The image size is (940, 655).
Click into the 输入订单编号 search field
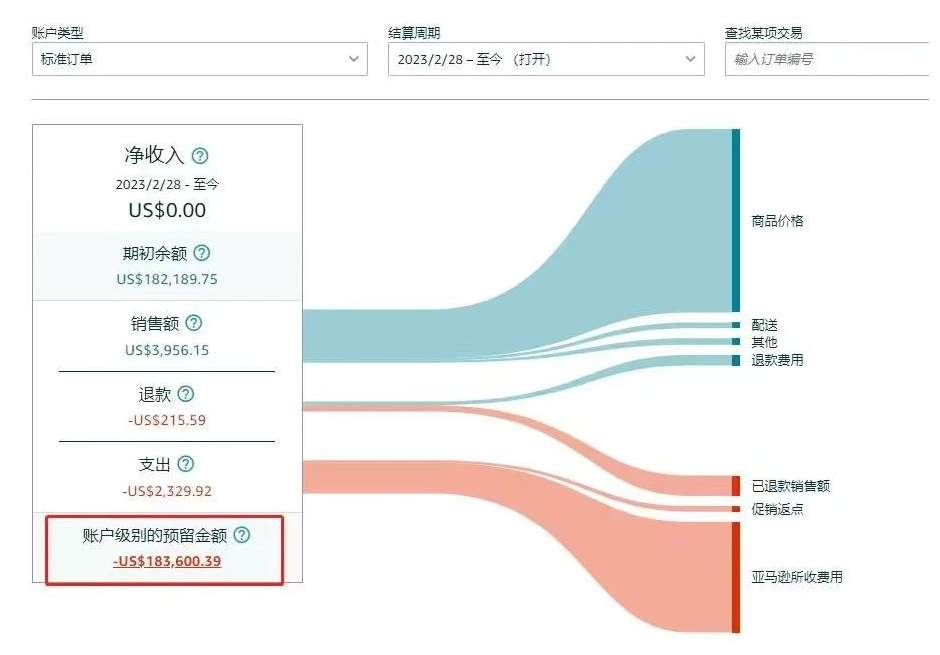pyautogui.click(x=830, y=59)
